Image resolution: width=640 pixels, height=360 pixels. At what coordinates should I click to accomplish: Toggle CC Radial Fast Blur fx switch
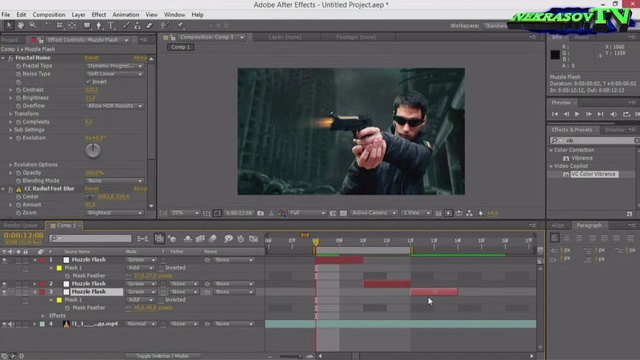coord(11,189)
